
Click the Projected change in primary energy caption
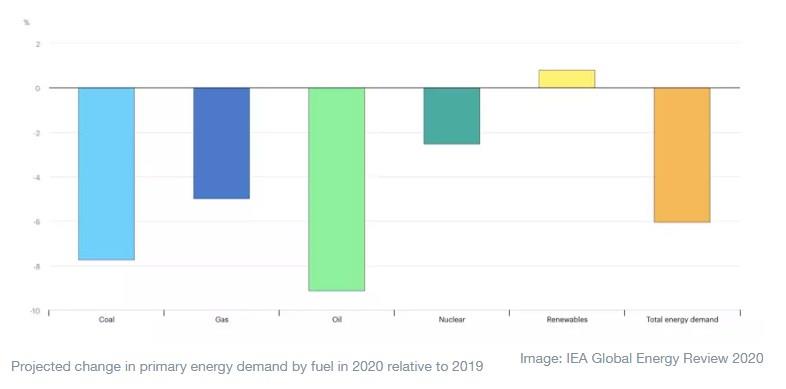[247, 366]
